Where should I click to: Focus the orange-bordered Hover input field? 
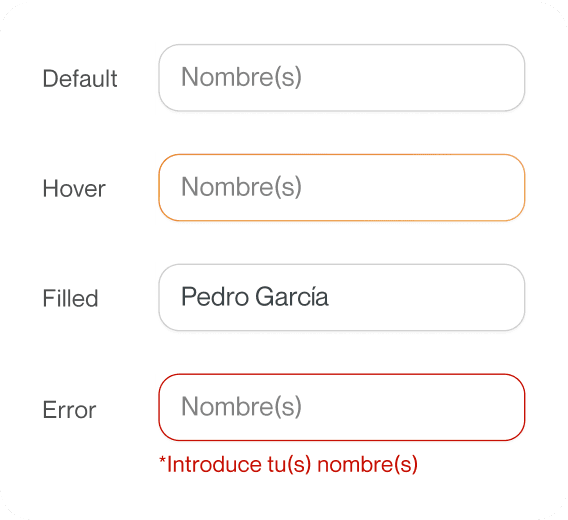pos(342,187)
